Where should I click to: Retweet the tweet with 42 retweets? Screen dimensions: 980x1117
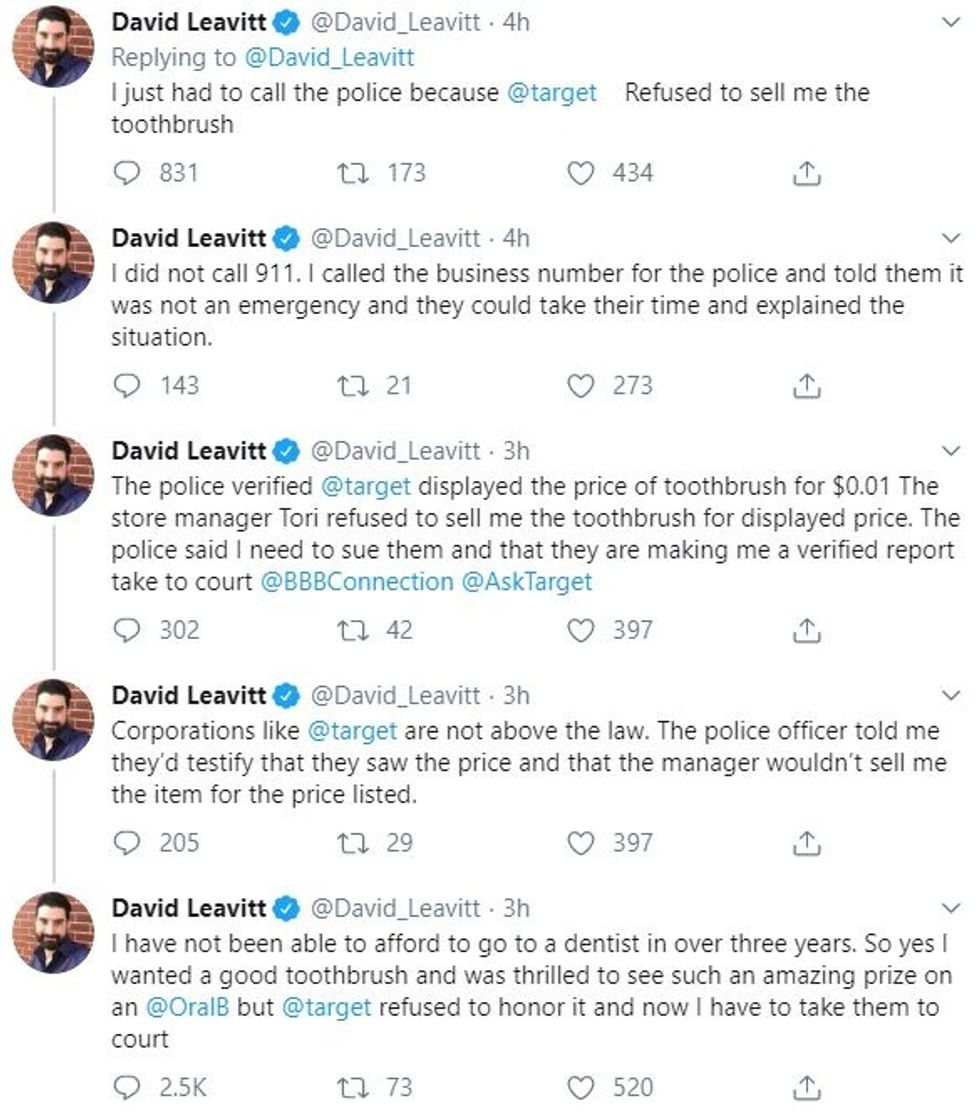353,631
